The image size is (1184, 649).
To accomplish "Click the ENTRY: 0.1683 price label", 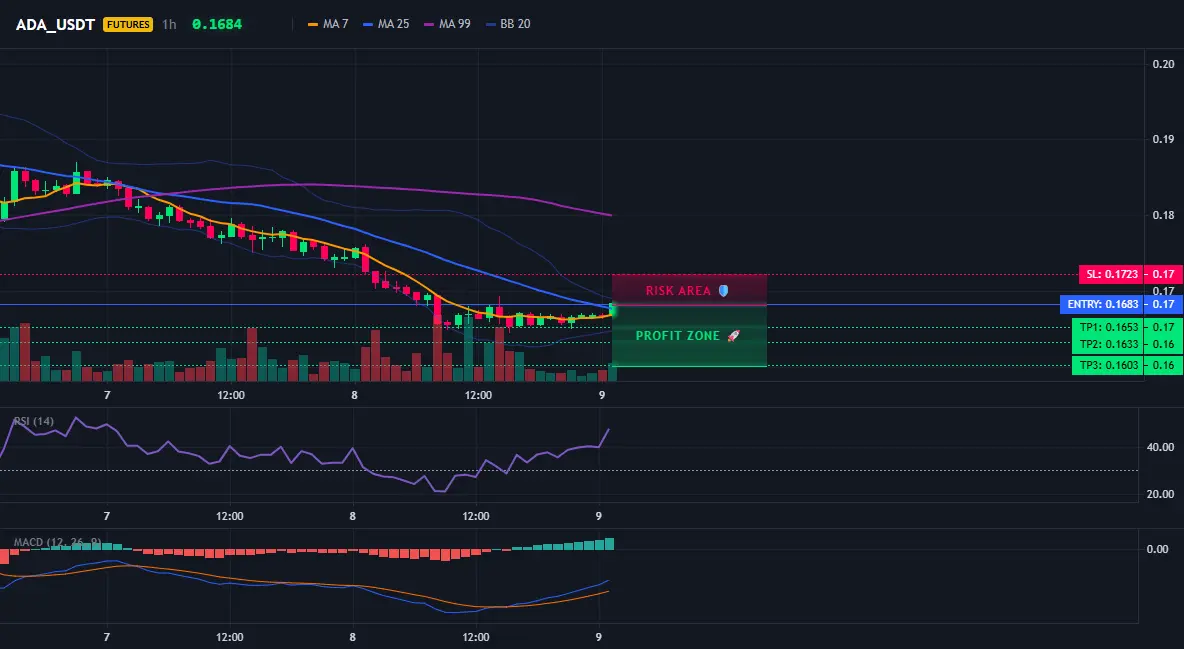I will tap(1102, 304).
